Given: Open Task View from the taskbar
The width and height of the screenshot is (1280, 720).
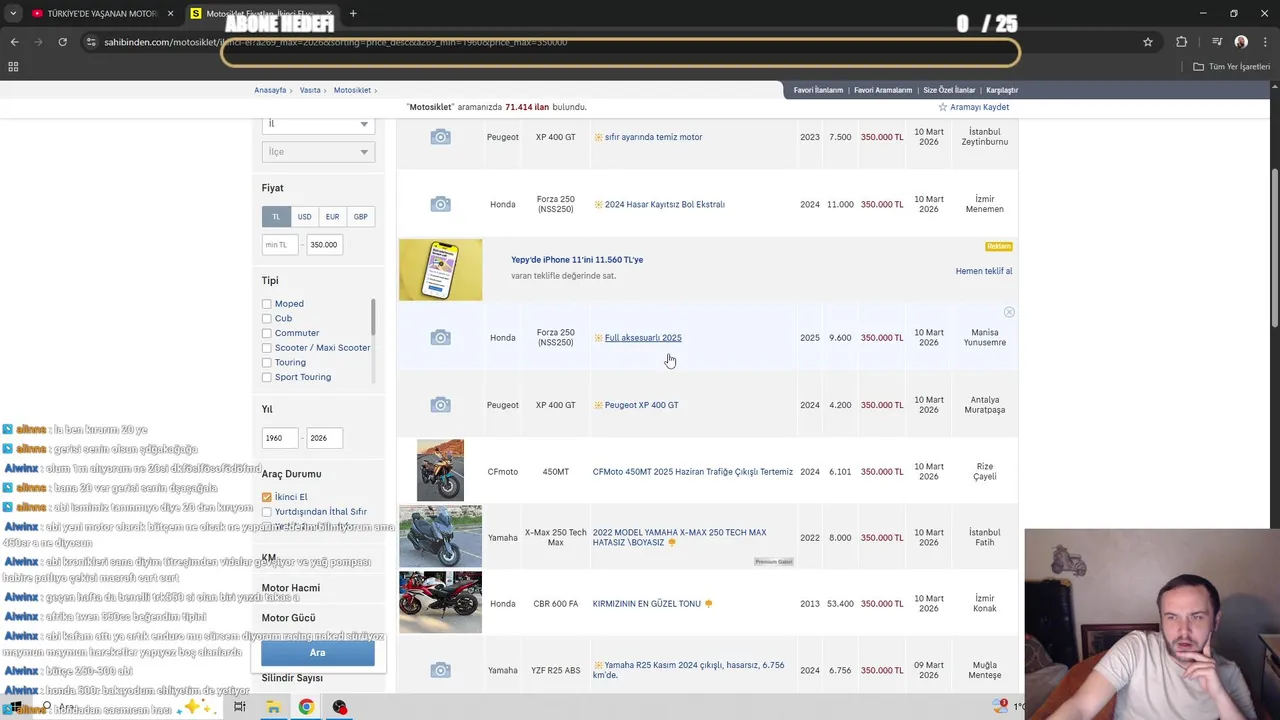Looking at the screenshot, I should click(239, 707).
